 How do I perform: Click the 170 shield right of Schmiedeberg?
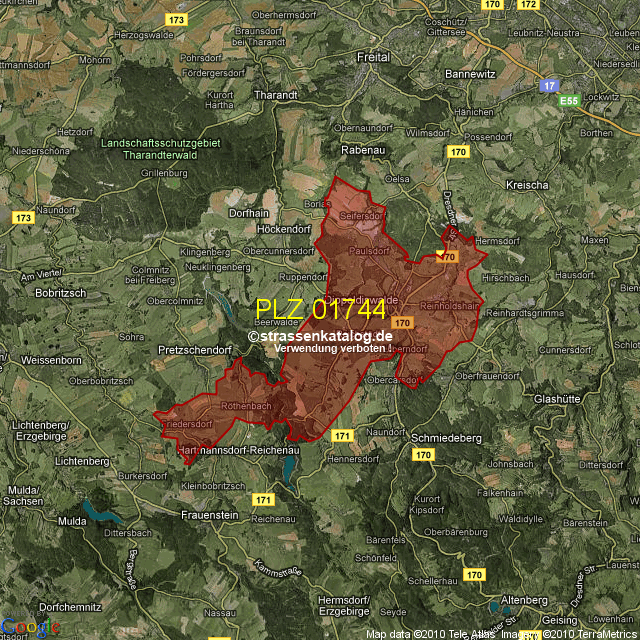pos(422,455)
